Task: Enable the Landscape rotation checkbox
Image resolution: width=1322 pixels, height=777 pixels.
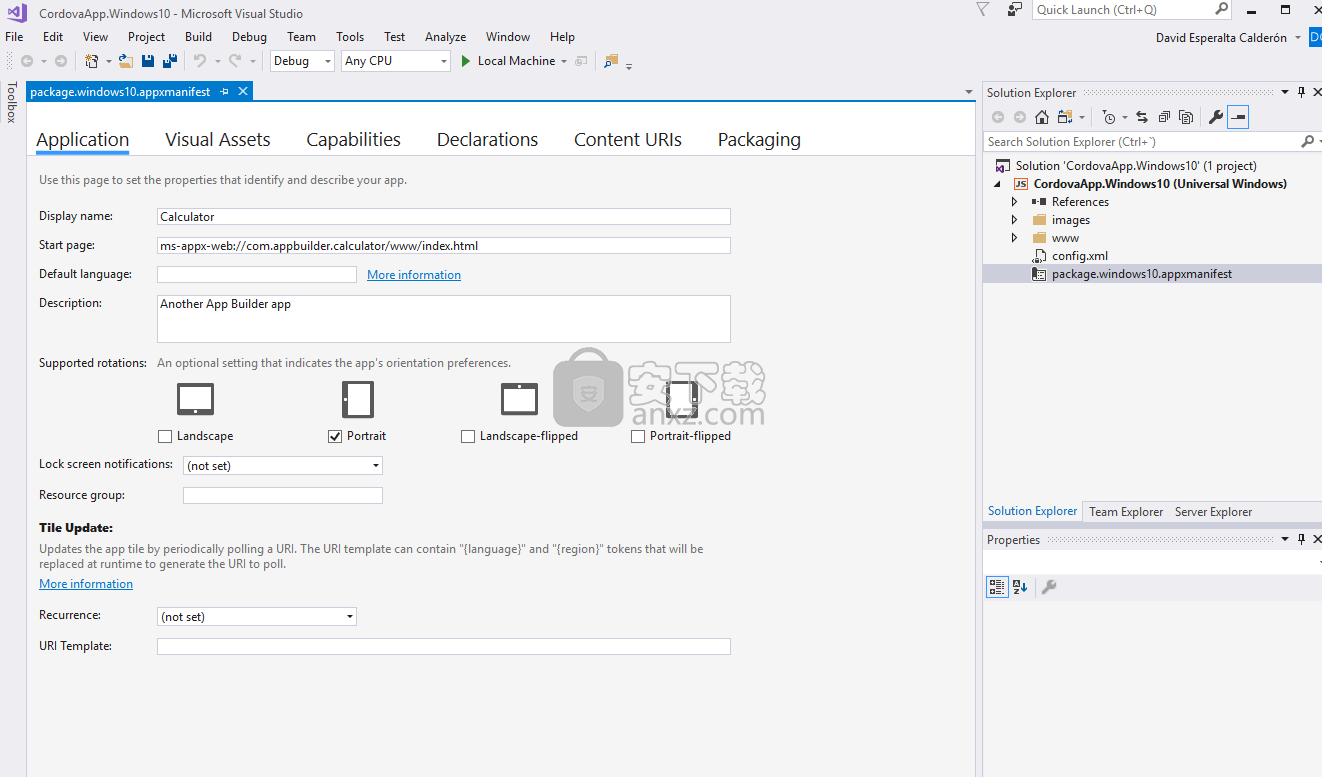Action: (x=165, y=436)
